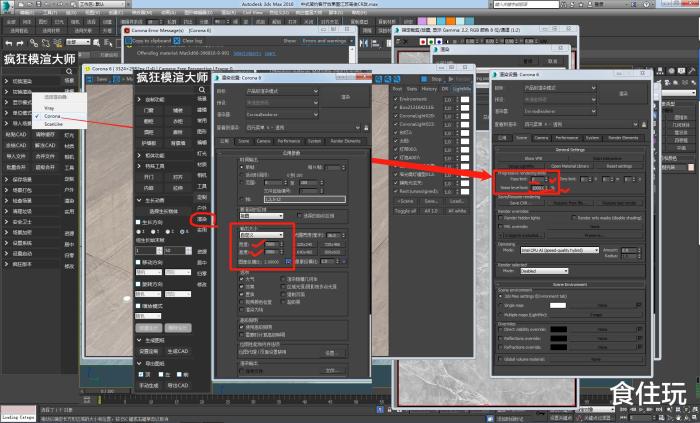
Task: Click Single map white color swatch
Action: click(558, 306)
